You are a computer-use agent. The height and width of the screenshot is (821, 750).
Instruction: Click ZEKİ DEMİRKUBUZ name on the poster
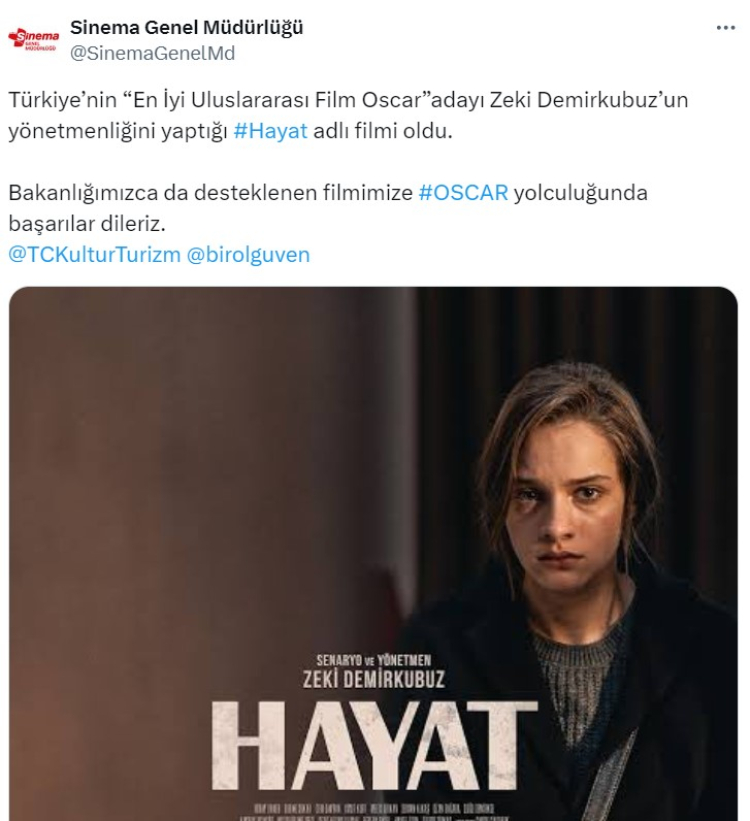(x=373, y=679)
